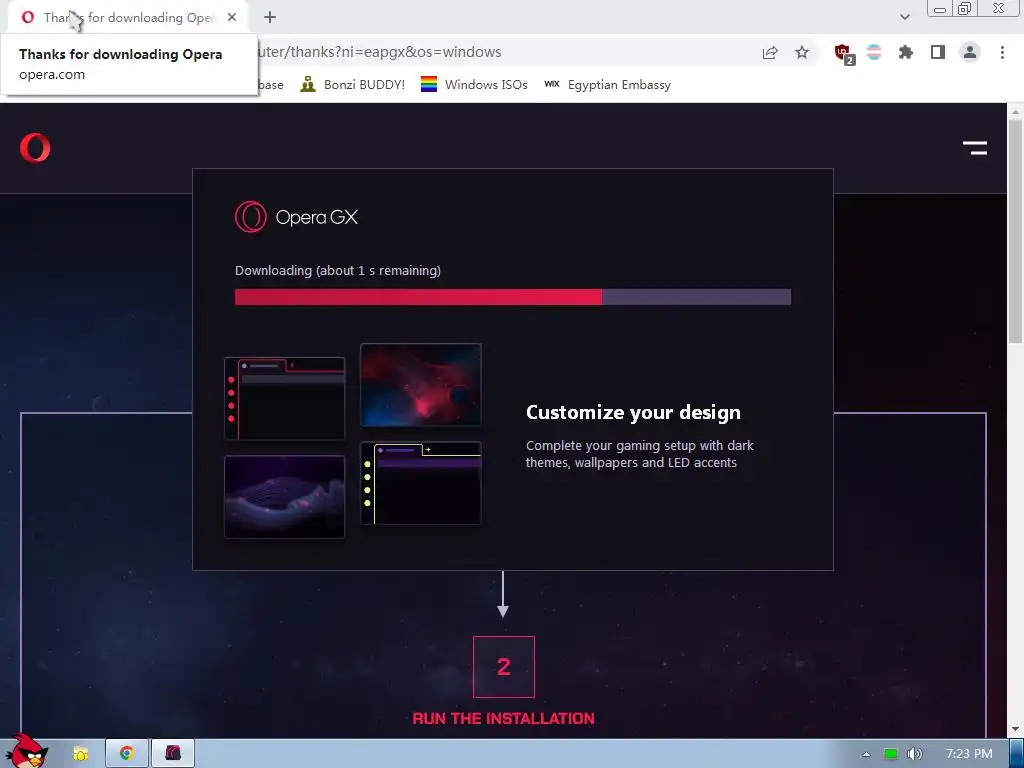Viewport: 1024px width, 768px height.
Task: Open the hamburger menu on Opera page
Action: click(x=974, y=148)
